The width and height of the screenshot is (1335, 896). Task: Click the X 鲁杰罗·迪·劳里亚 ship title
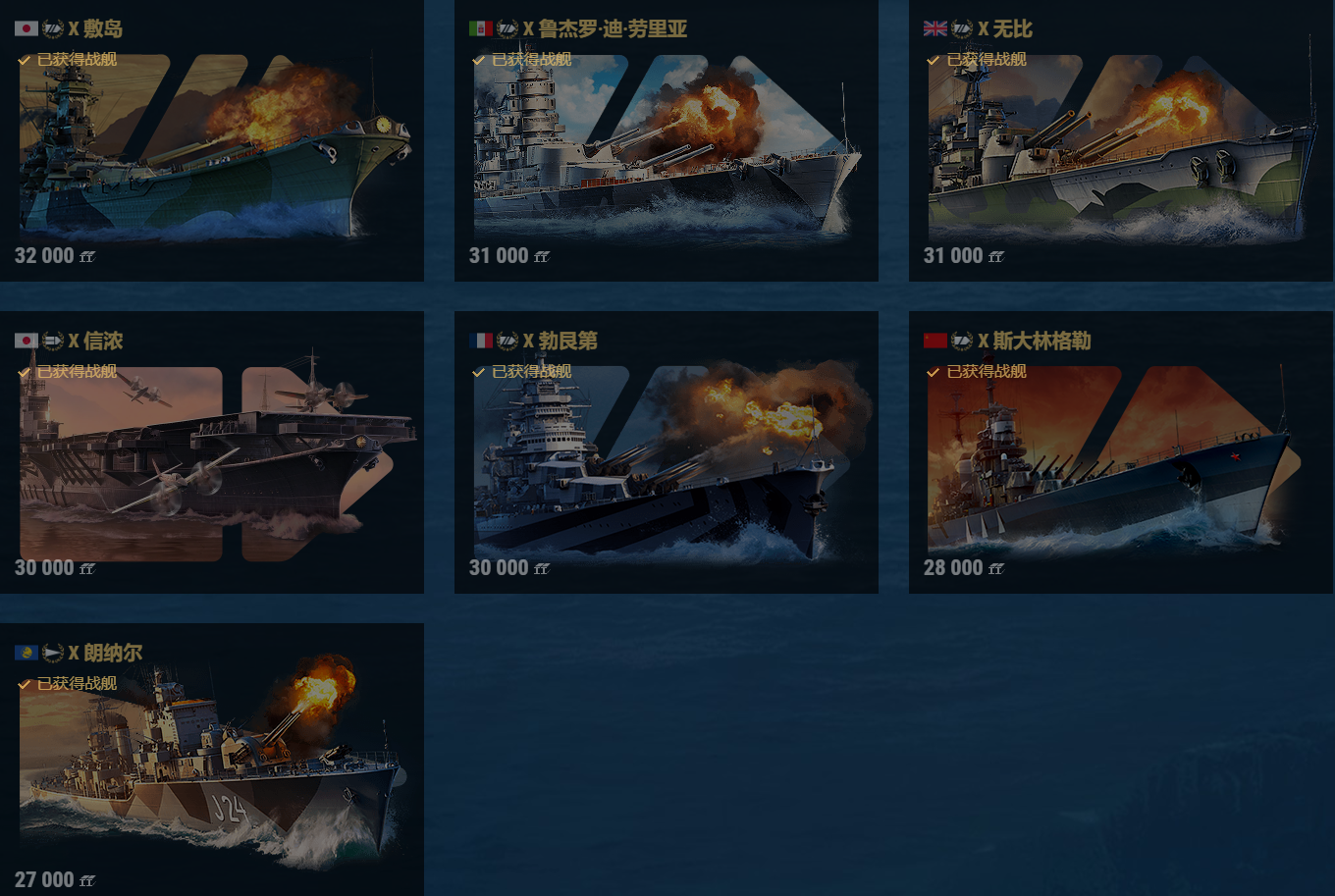(605, 28)
